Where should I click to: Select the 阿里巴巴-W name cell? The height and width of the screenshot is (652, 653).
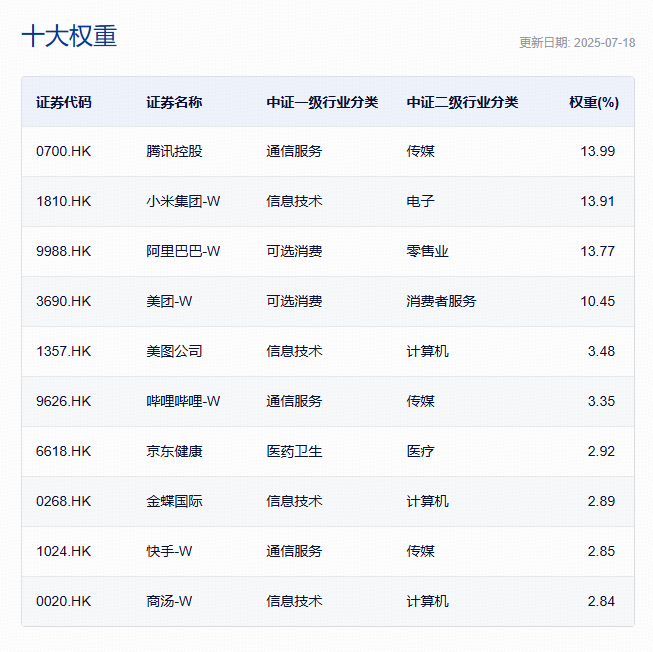[x=183, y=251]
